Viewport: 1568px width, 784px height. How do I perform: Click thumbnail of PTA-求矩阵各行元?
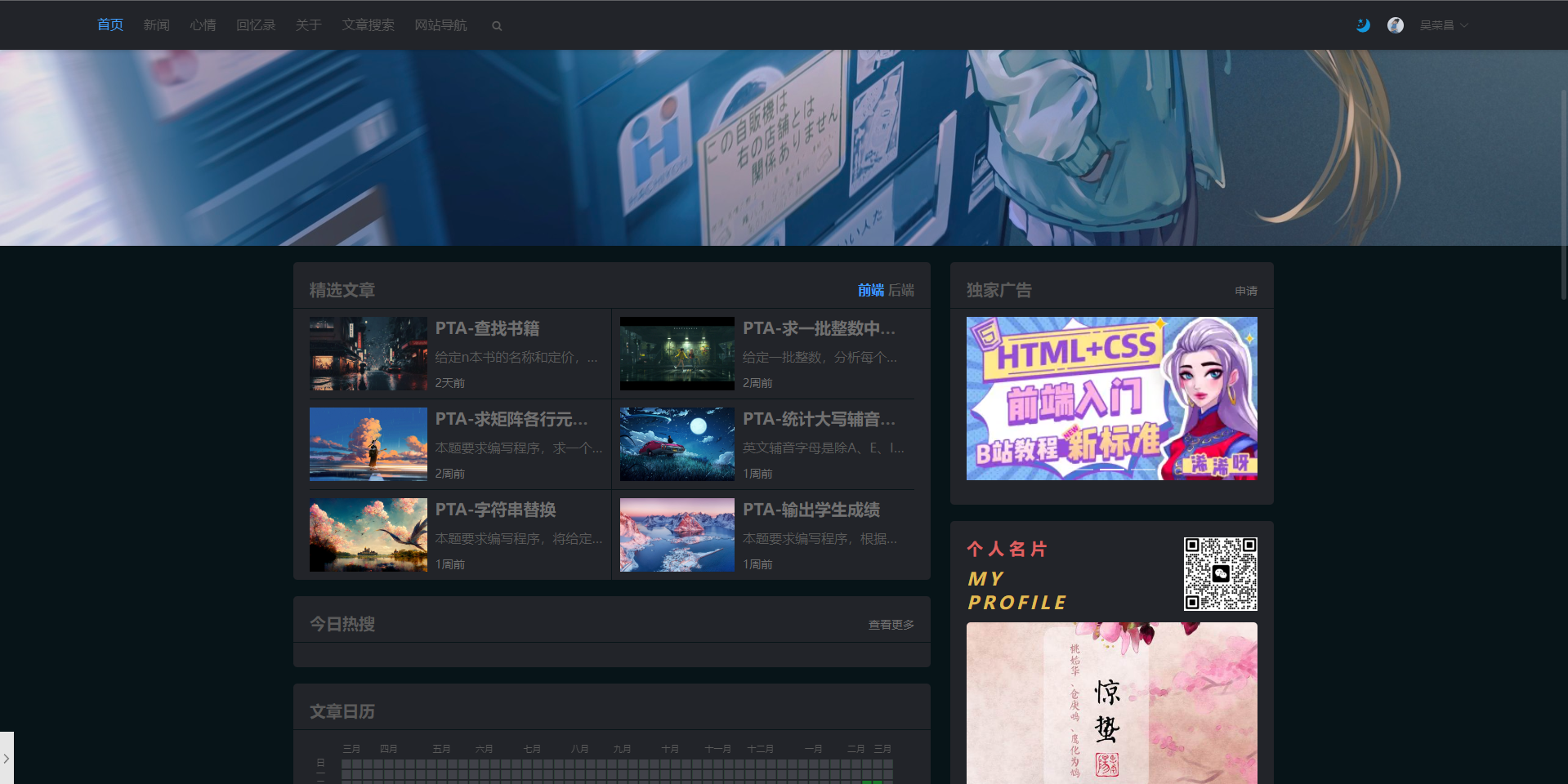(x=369, y=444)
